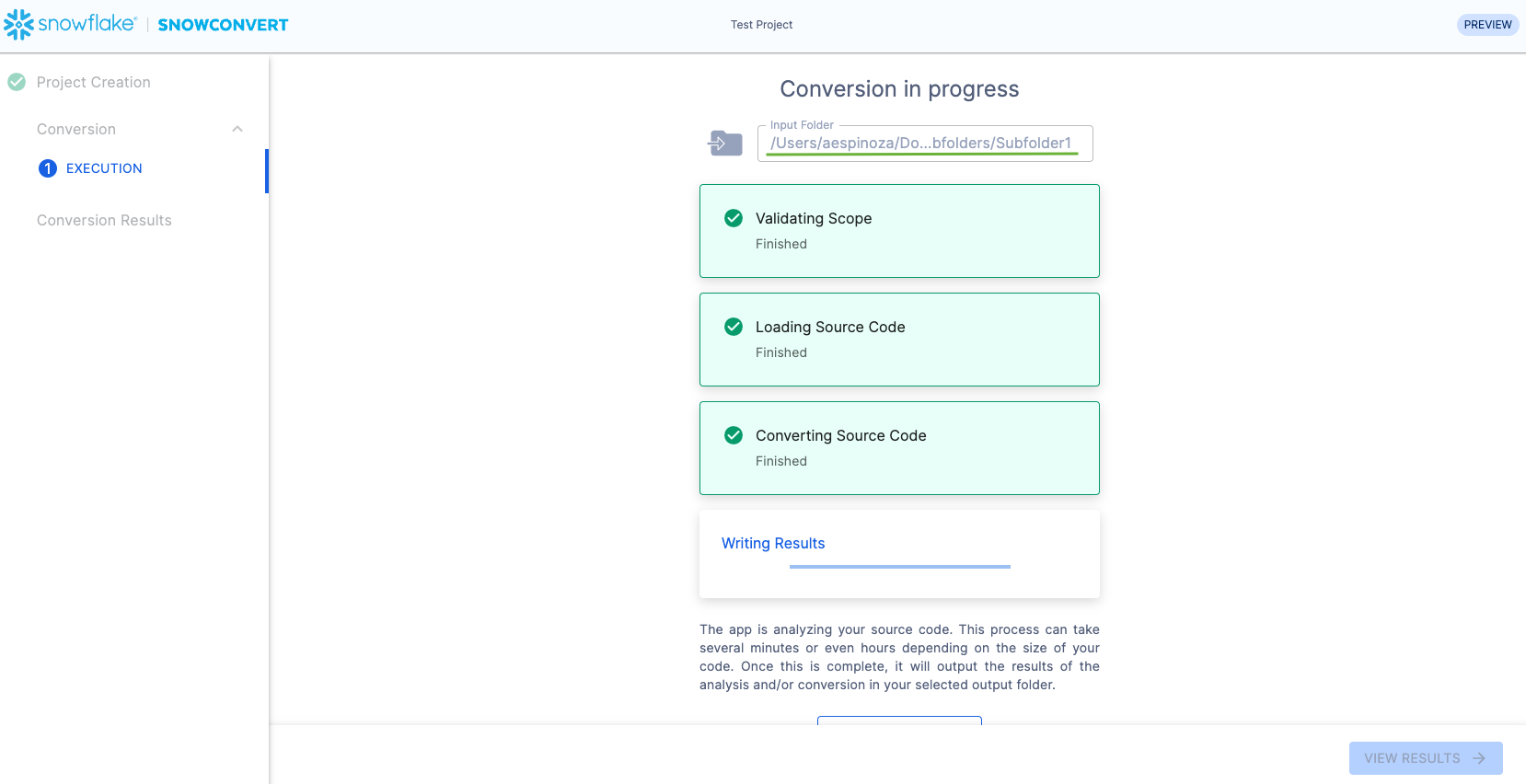Open the Project Creation step
Image resolution: width=1526 pixels, height=784 pixels.
point(93,82)
